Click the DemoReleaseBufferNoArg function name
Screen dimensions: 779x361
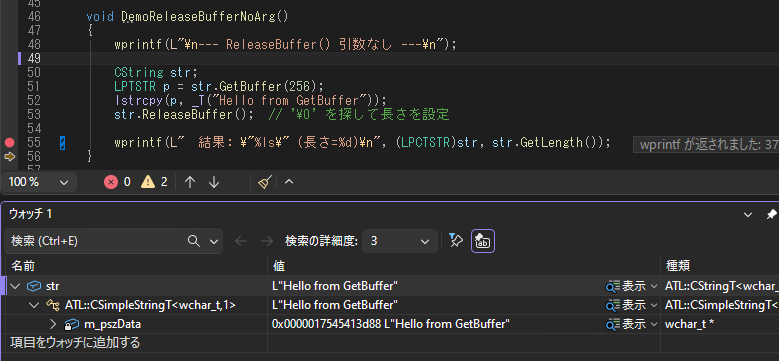[205, 17]
